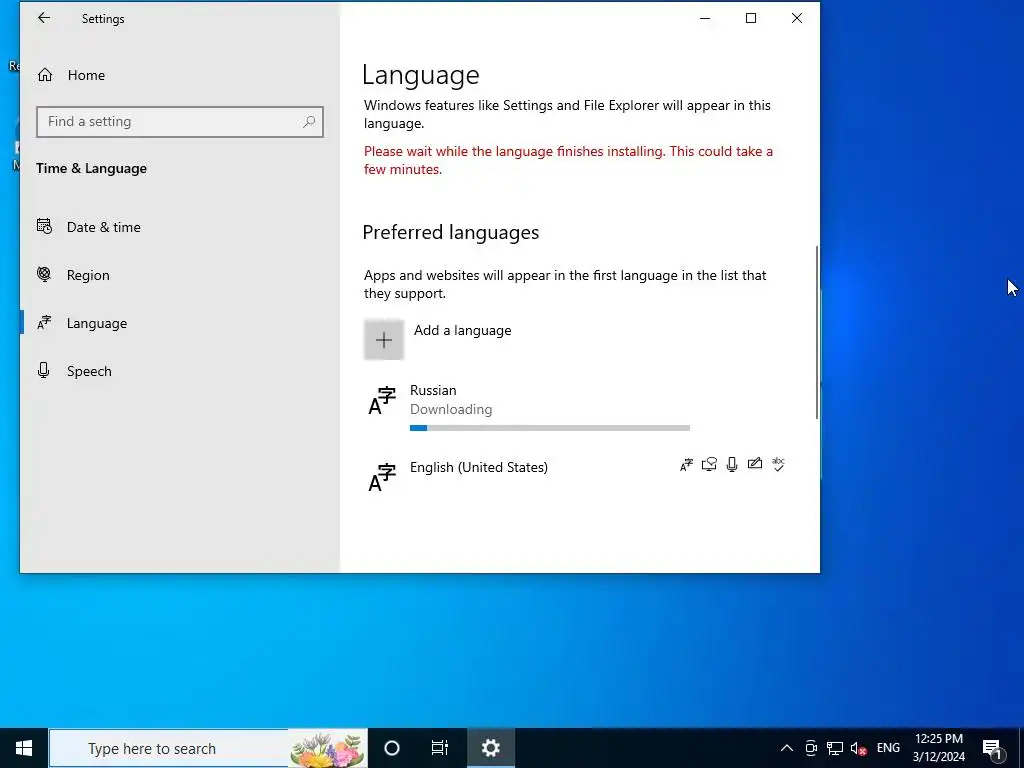
Task: Click the flowers search highlight image
Action: (x=328, y=748)
